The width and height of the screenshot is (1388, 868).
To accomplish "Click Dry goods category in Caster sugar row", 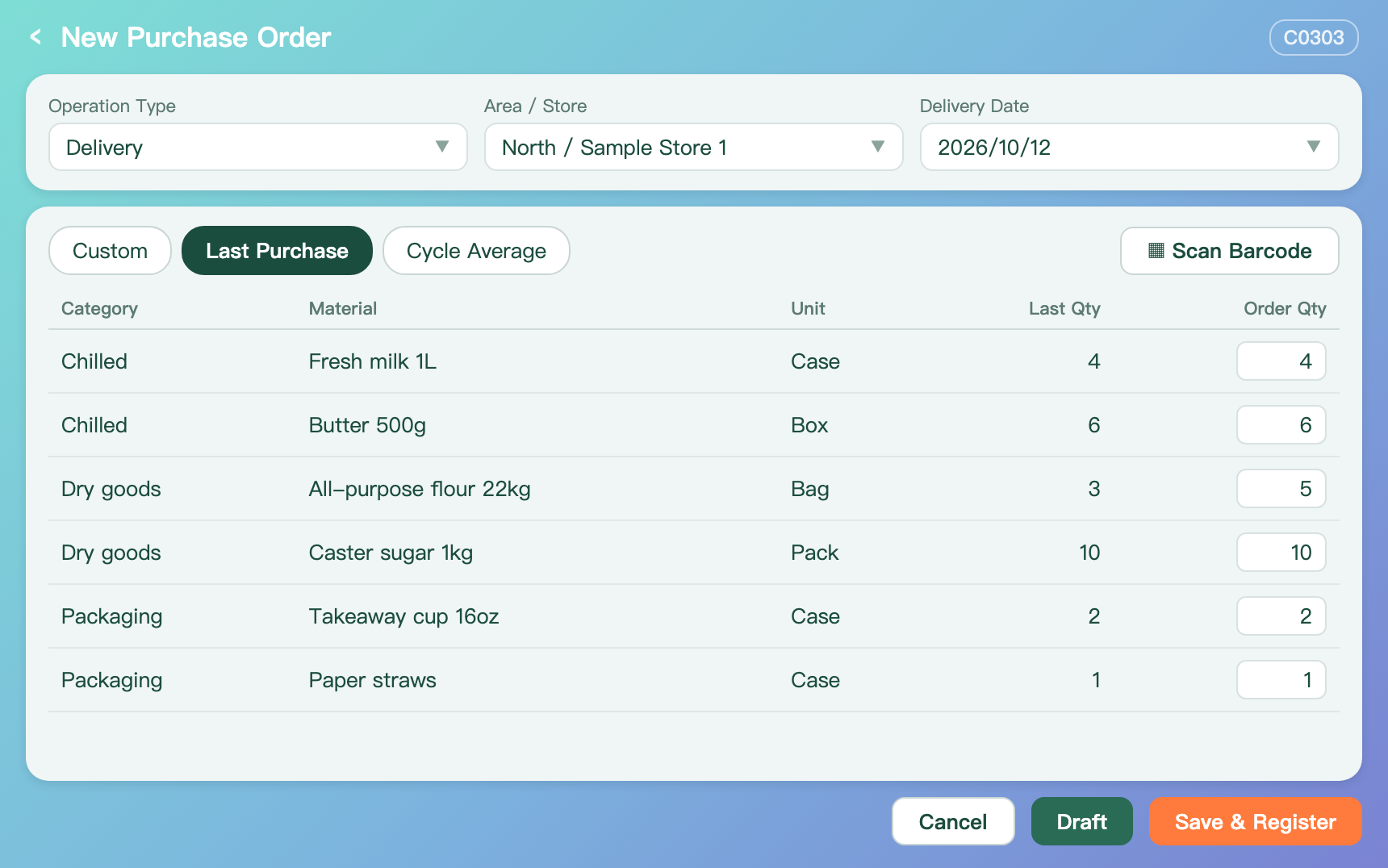I will point(111,553).
